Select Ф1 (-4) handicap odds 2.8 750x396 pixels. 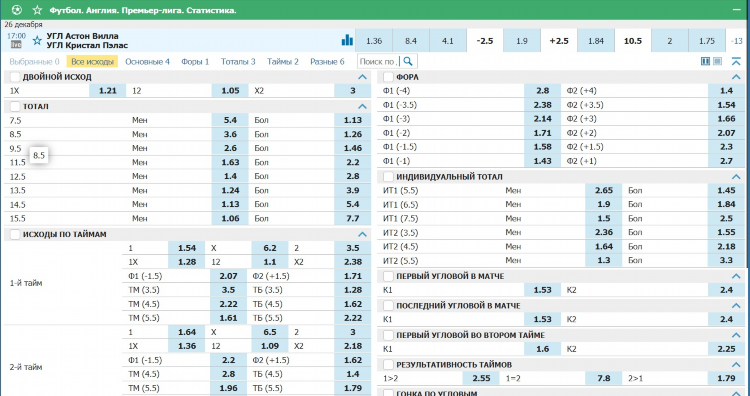pos(542,90)
